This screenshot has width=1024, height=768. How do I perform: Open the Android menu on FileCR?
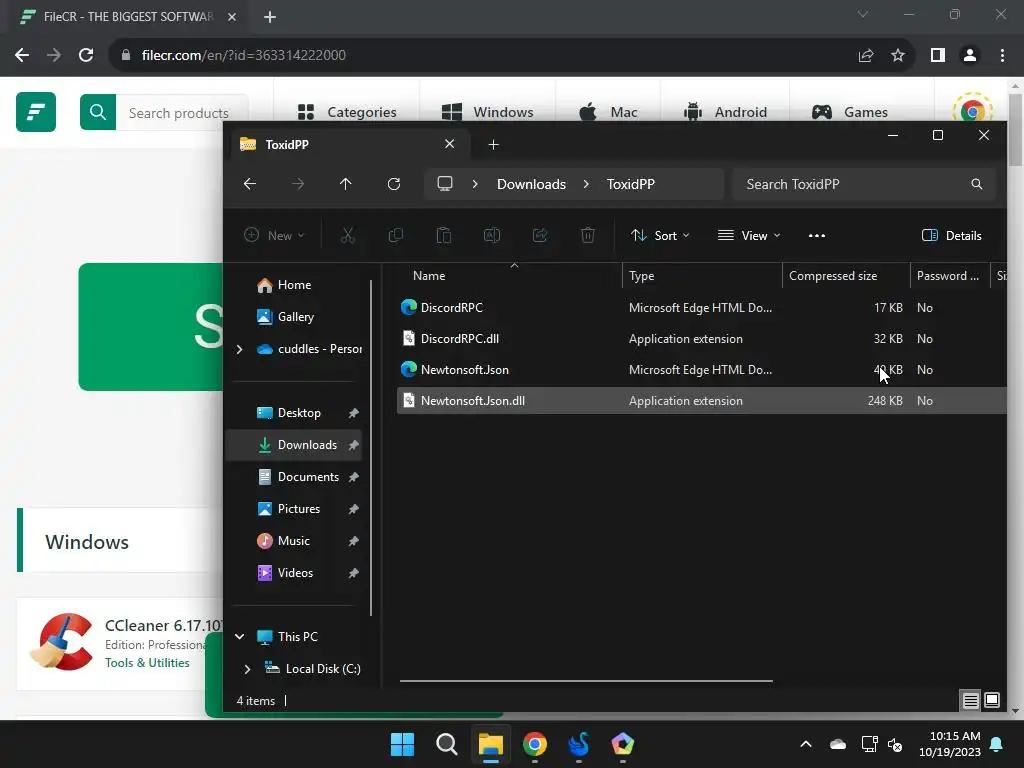point(725,112)
